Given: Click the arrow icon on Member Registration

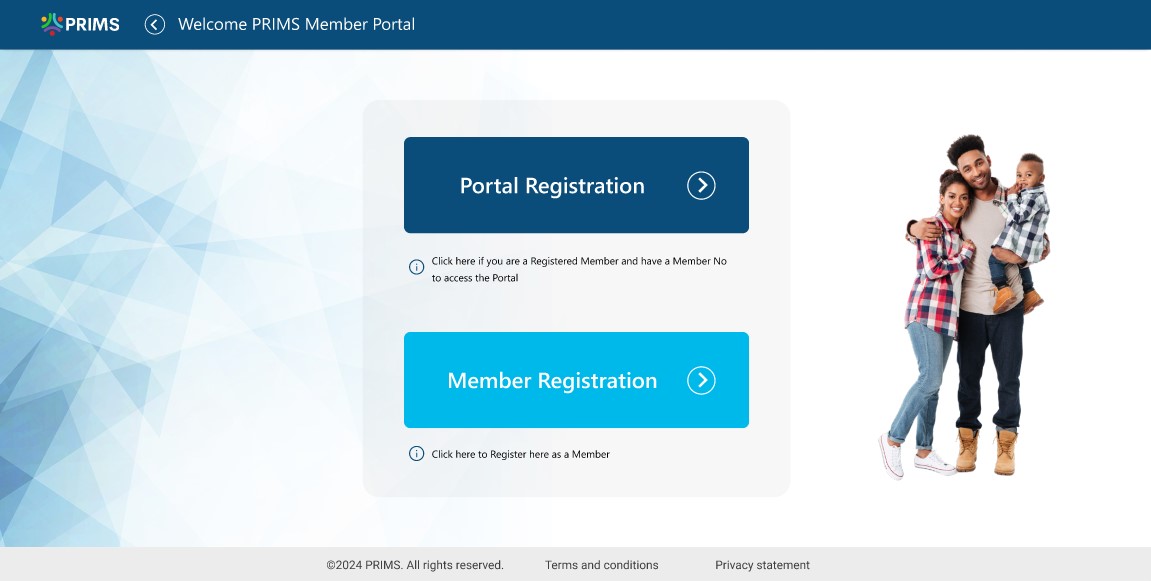Looking at the screenshot, I should pos(701,380).
